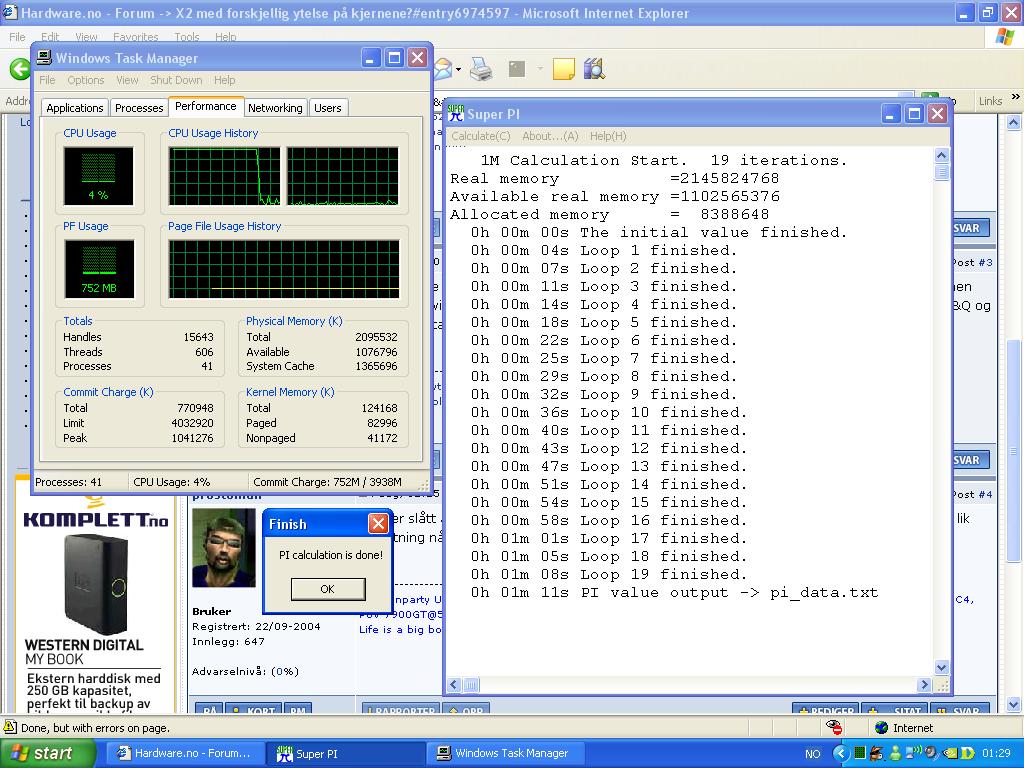Click the eMule tray icon
The width and height of the screenshot is (1024, 768).
tap(878, 753)
